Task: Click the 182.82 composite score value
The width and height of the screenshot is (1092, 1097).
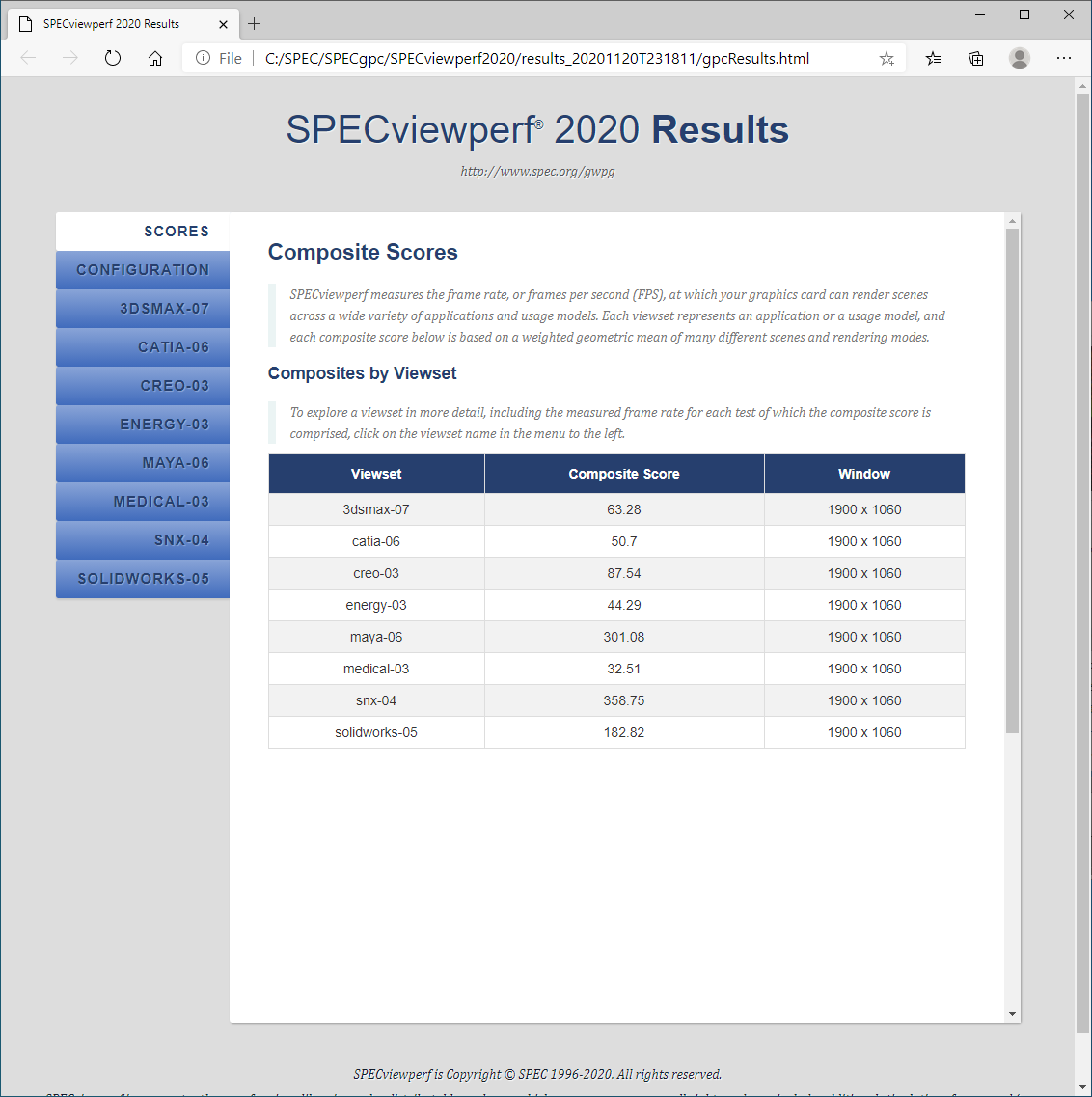Action: tap(624, 732)
